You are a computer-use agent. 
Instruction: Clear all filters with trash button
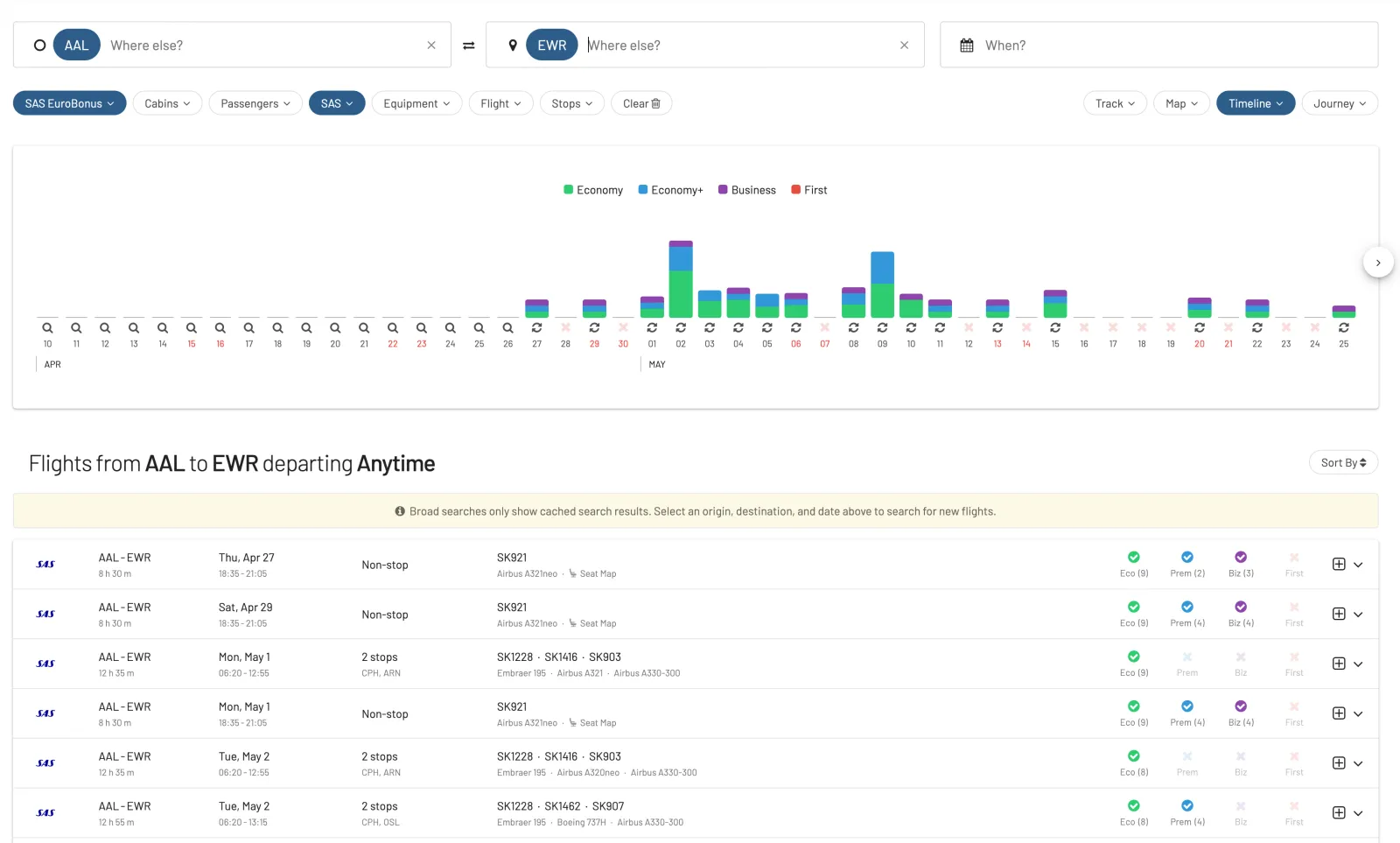point(641,103)
